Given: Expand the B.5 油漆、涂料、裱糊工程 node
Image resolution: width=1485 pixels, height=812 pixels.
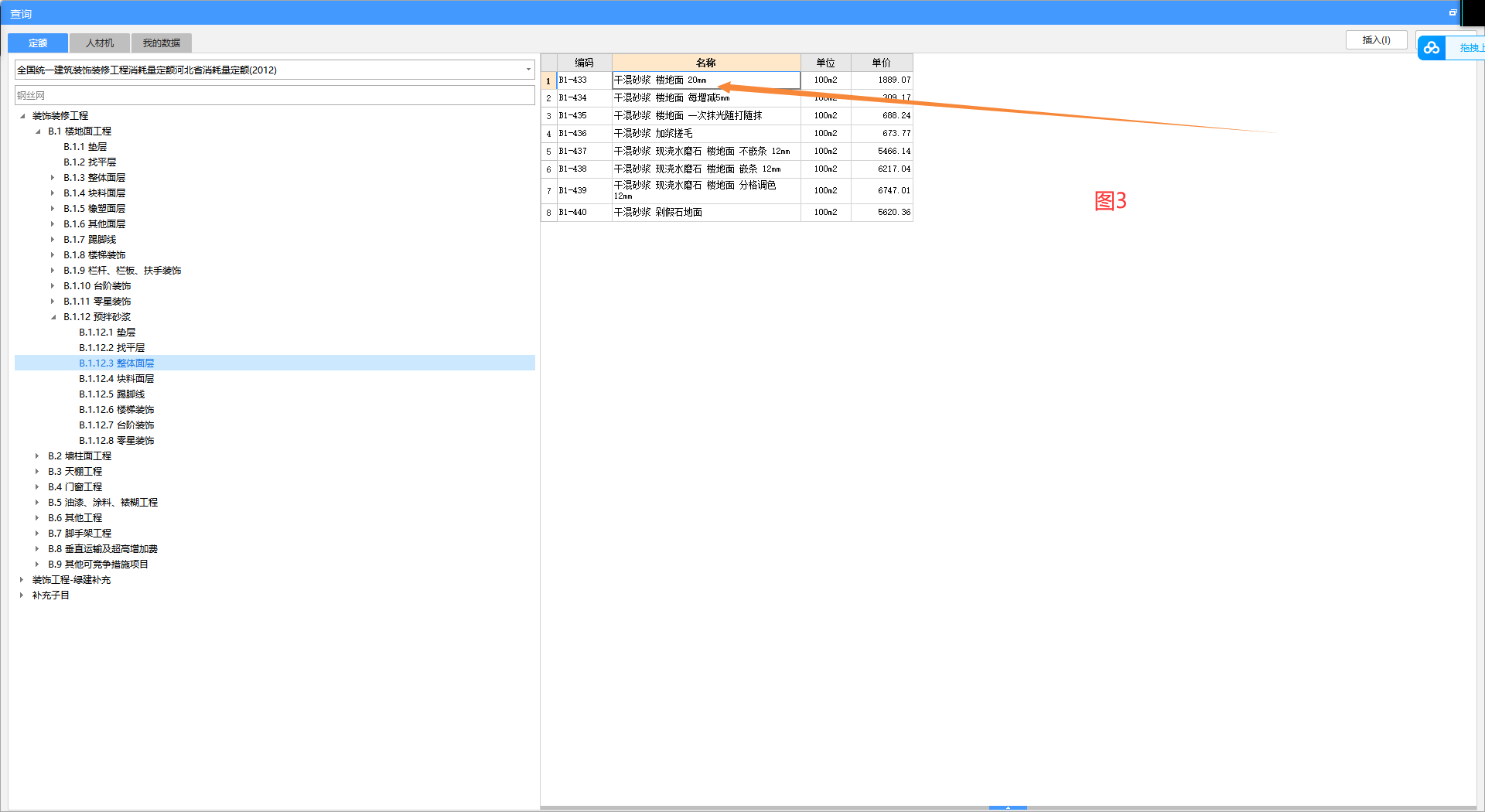Looking at the screenshot, I should (37, 503).
